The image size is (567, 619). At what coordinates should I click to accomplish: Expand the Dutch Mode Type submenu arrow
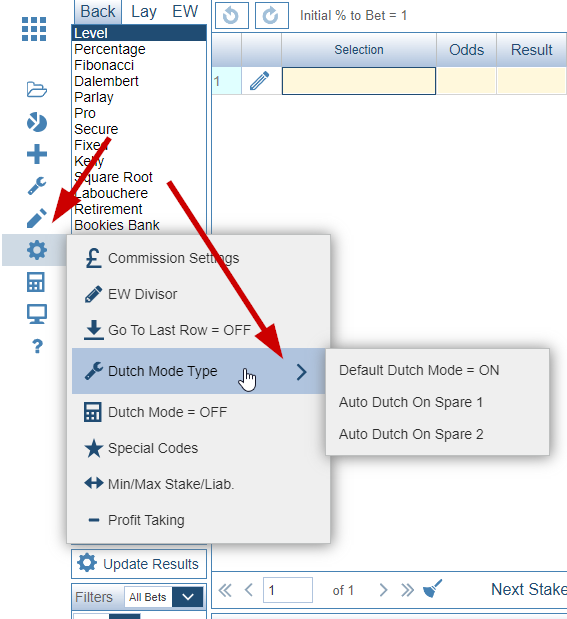(301, 371)
